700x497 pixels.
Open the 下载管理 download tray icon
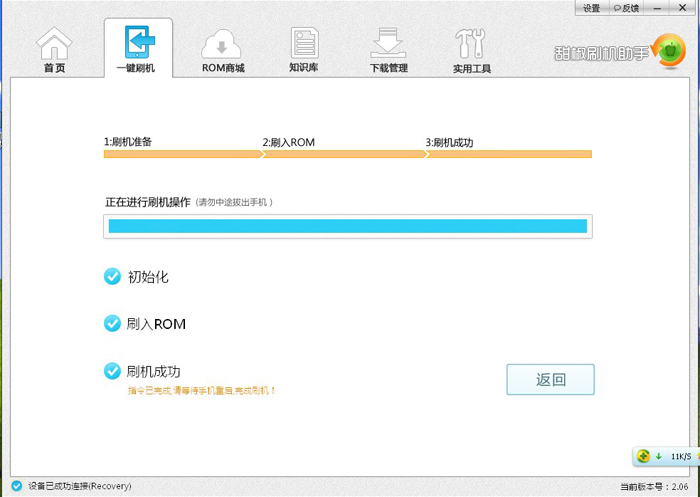(x=388, y=43)
